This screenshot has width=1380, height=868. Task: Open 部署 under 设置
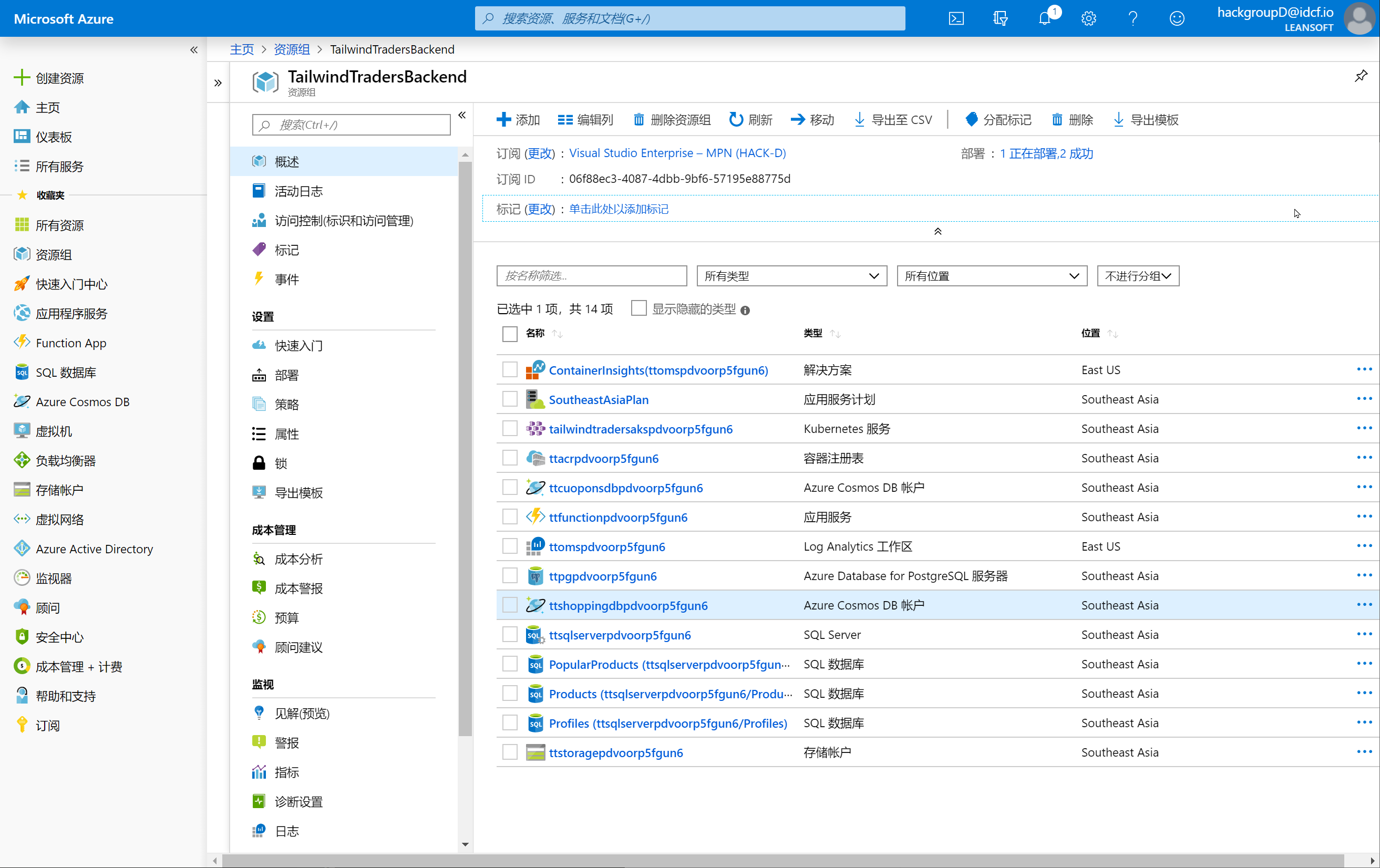click(344, 375)
